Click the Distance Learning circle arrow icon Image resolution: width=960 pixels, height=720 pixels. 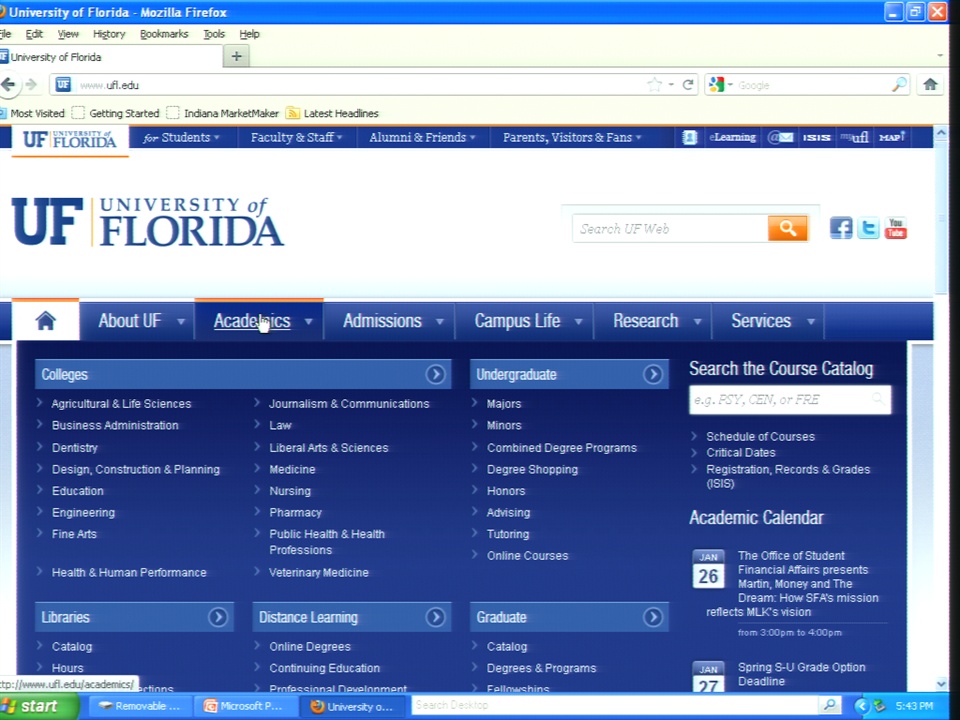click(435, 617)
